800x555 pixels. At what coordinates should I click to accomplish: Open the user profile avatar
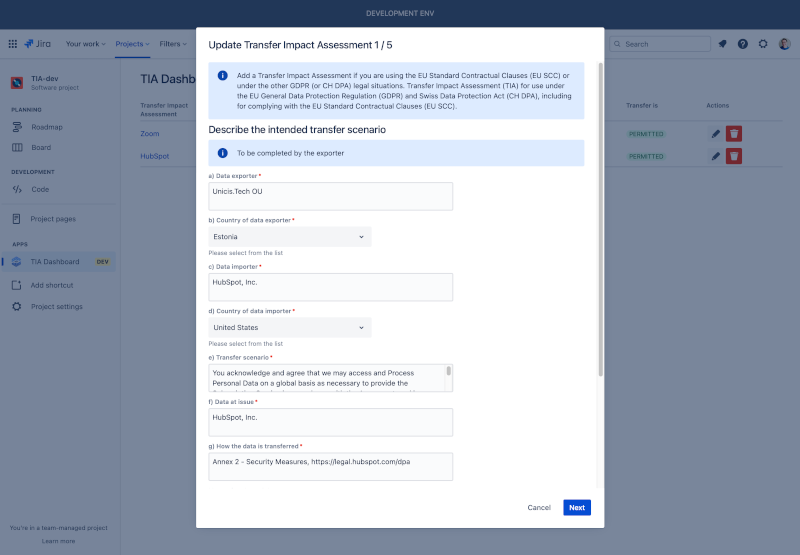[784, 44]
